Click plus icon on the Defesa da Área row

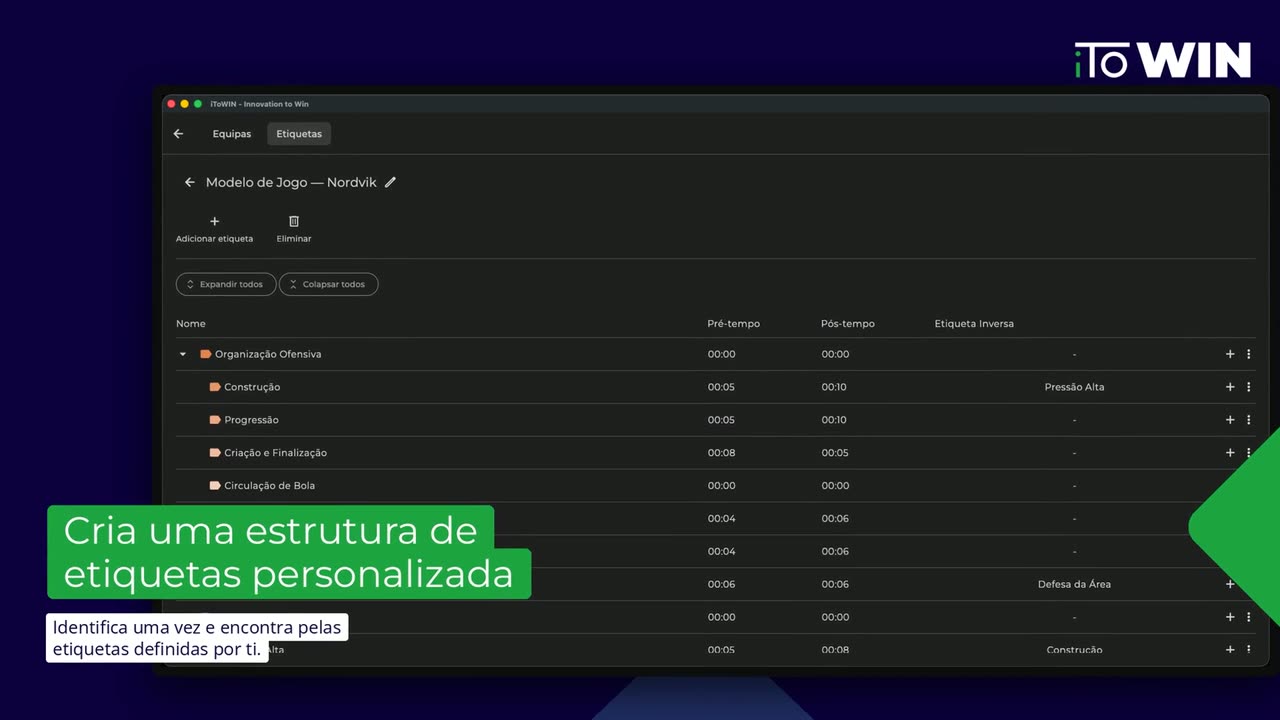(x=1230, y=584)
